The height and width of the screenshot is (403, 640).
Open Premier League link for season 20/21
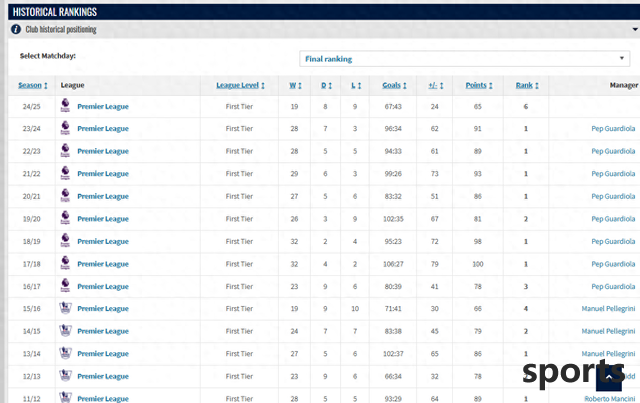point(103,196)
